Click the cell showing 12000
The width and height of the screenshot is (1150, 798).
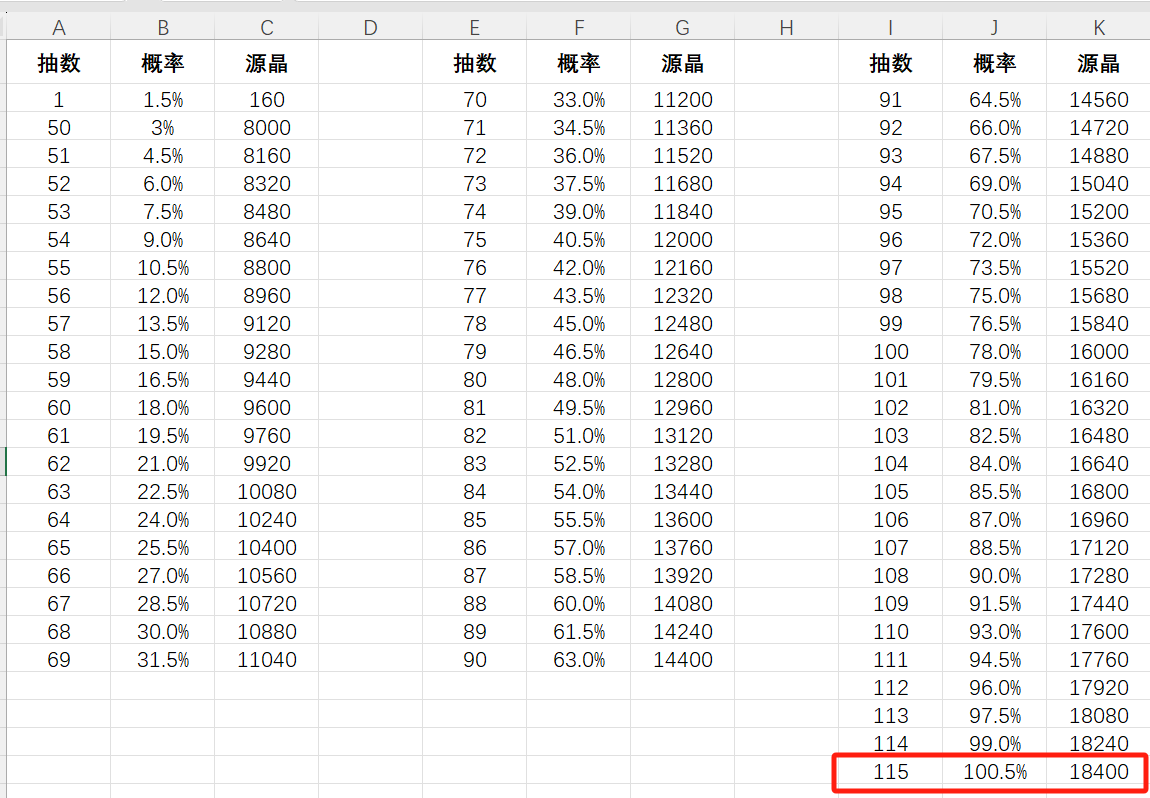683,239
